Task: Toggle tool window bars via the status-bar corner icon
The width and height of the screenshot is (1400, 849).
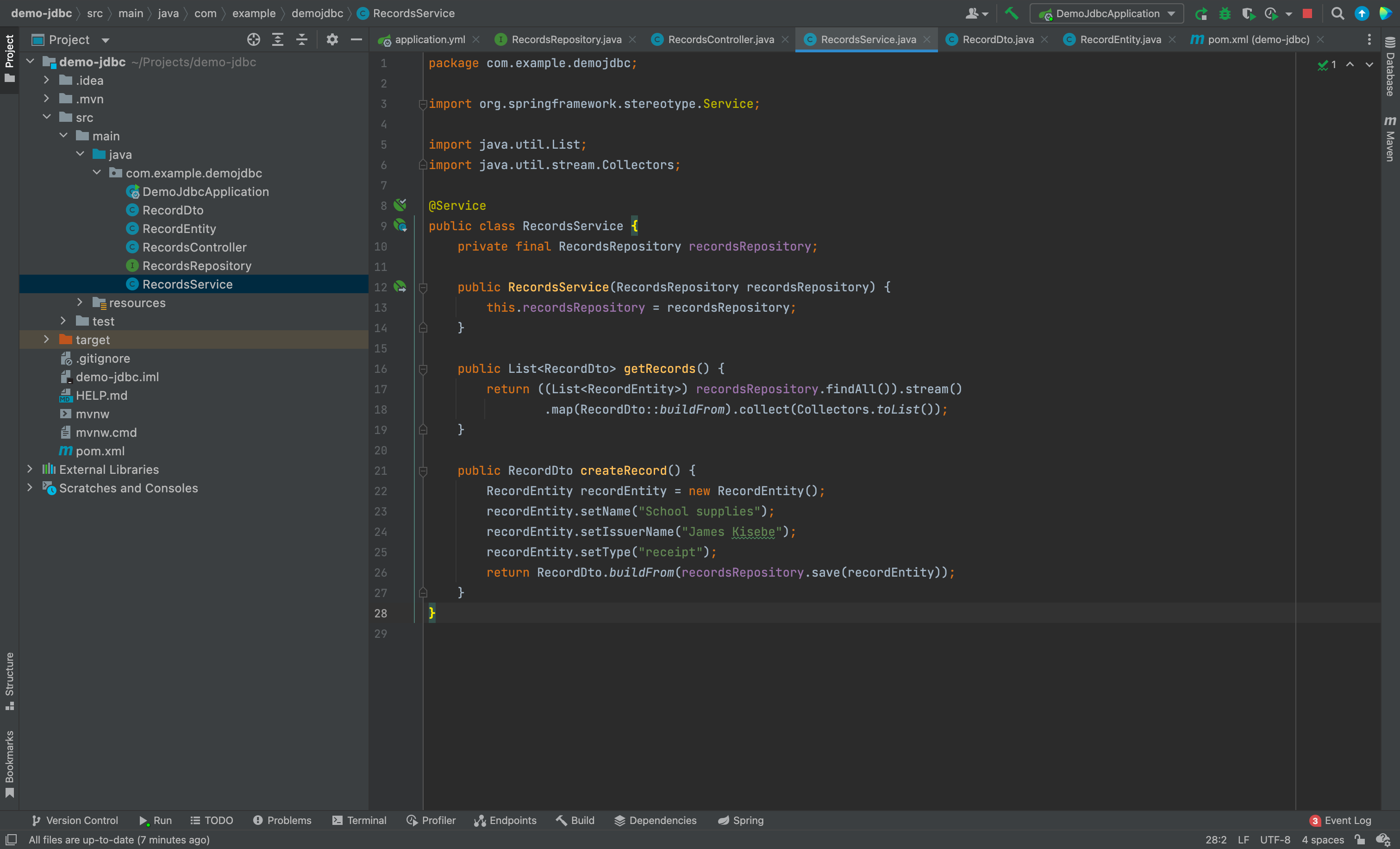Action: click(x=11, y=839)
